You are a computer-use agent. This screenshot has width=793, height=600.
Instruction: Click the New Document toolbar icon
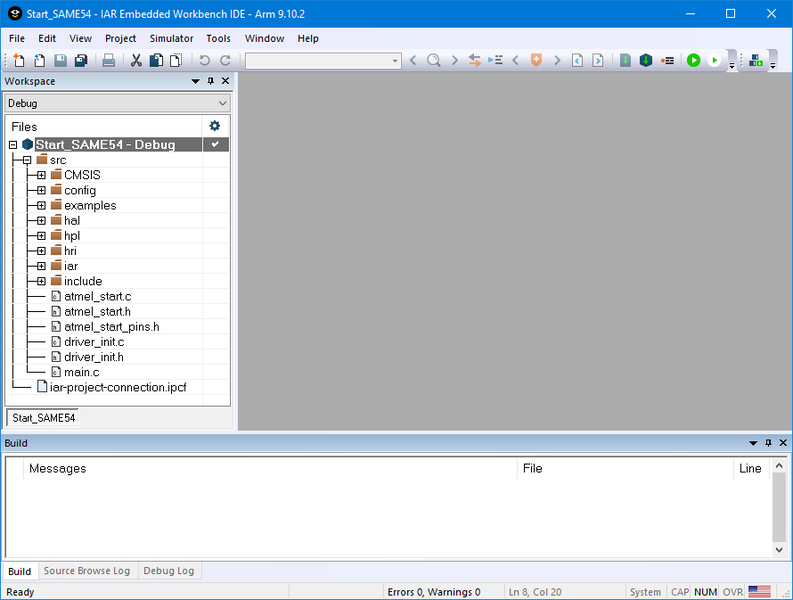tap(19, 61)
